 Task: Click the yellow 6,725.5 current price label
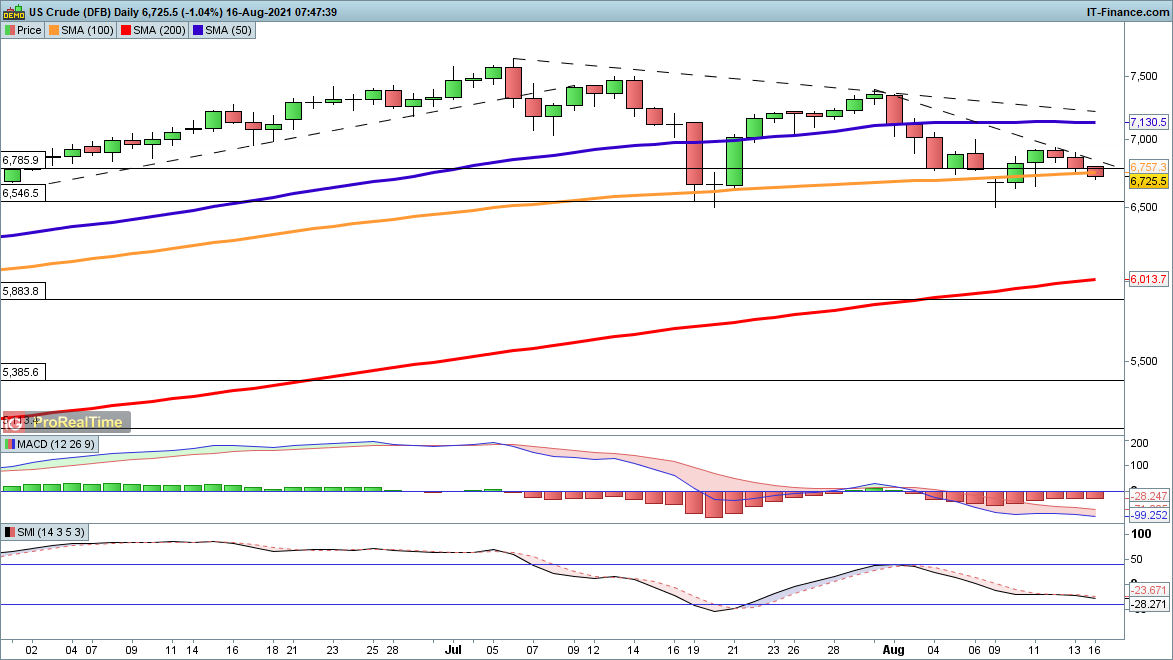1149,181
